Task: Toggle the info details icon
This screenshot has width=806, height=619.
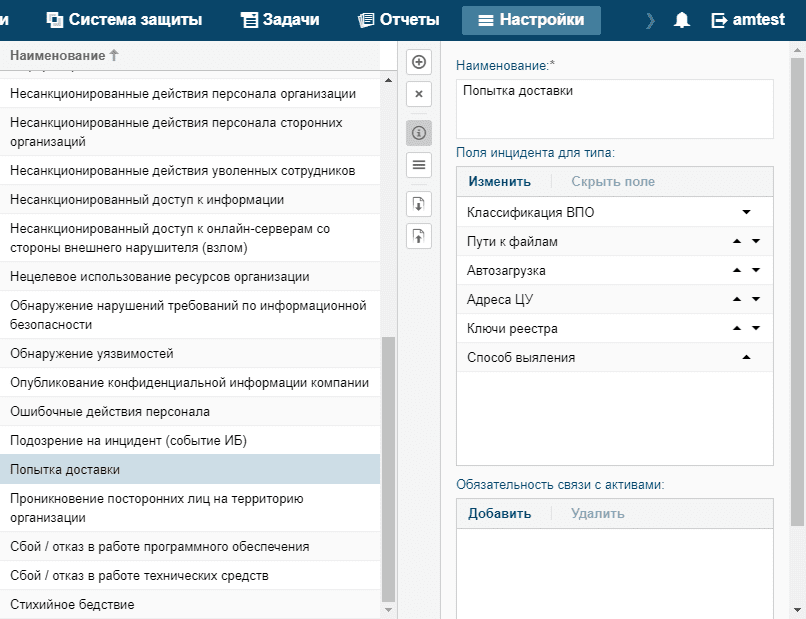Action: pos(419,132)
